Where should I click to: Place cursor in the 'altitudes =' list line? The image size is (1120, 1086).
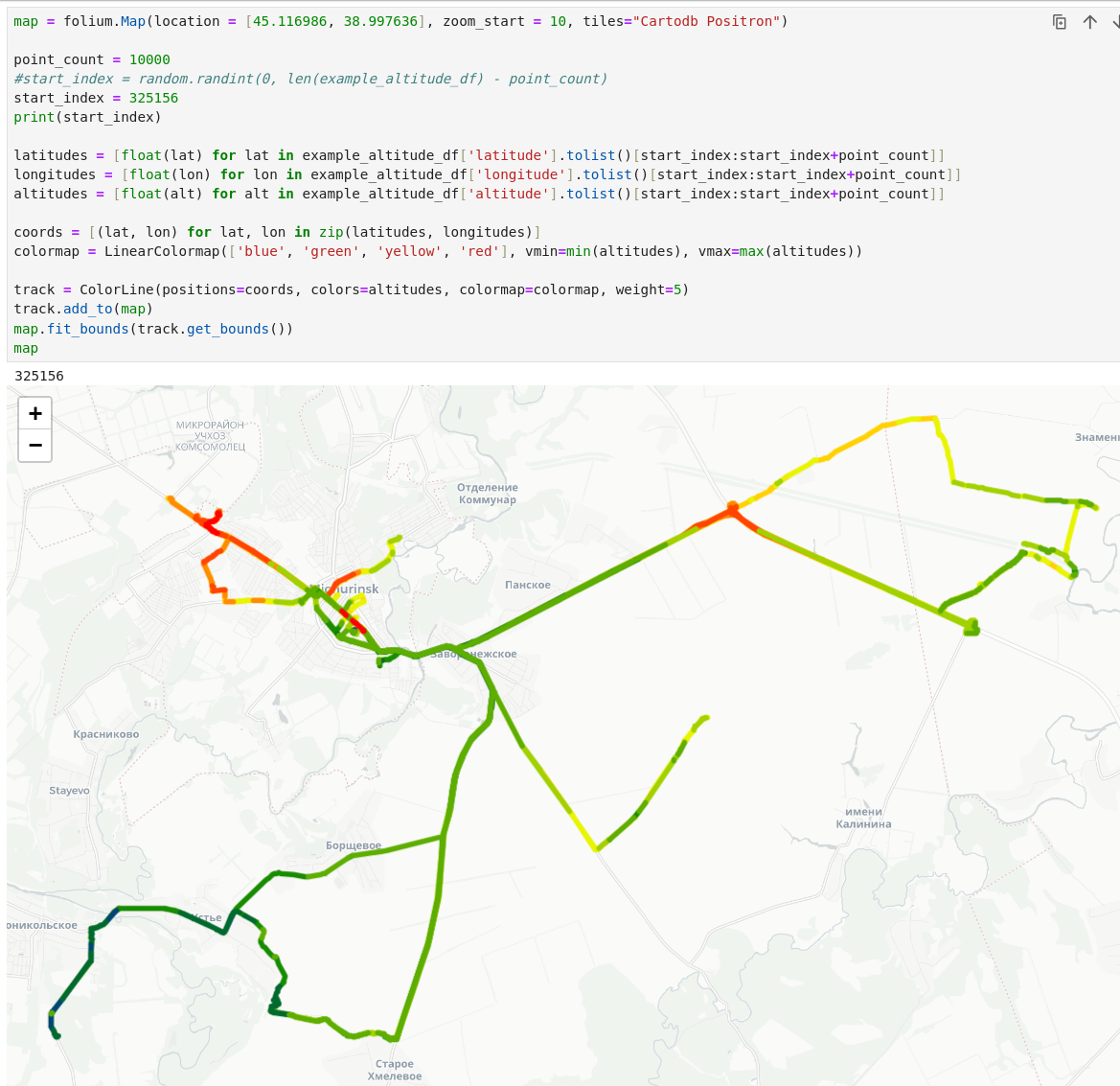pos(479,195)
